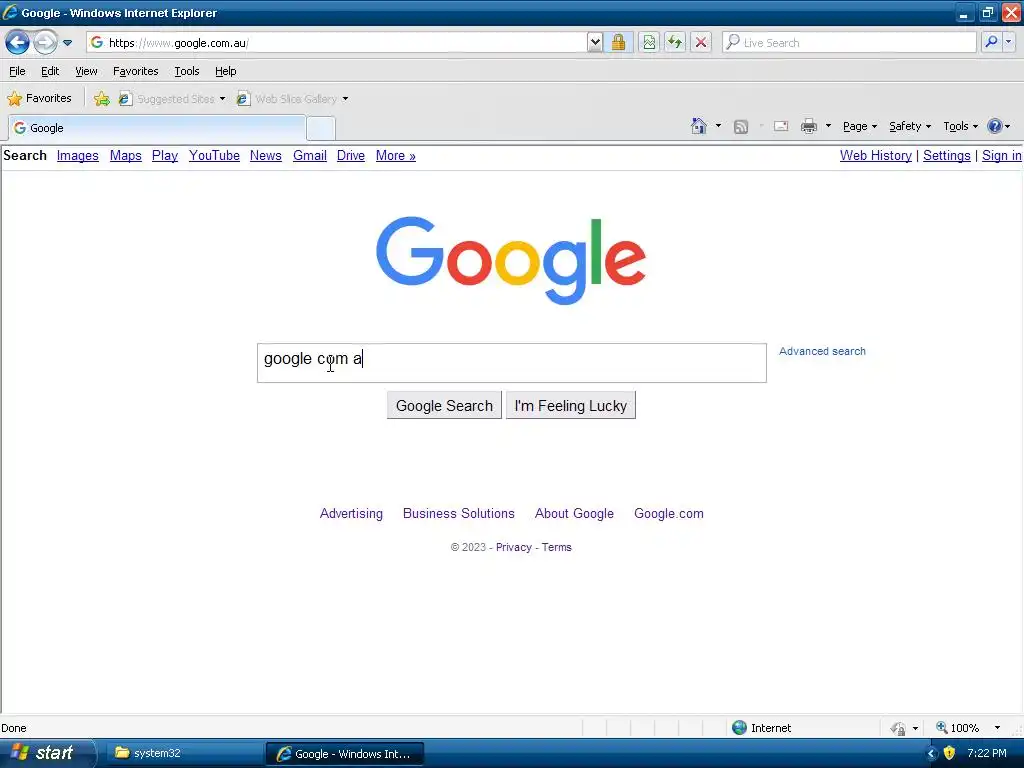Open the Tools menu in menu bar
The width and height of the screenshot is (1024, 768).
[x=187, y=71]
